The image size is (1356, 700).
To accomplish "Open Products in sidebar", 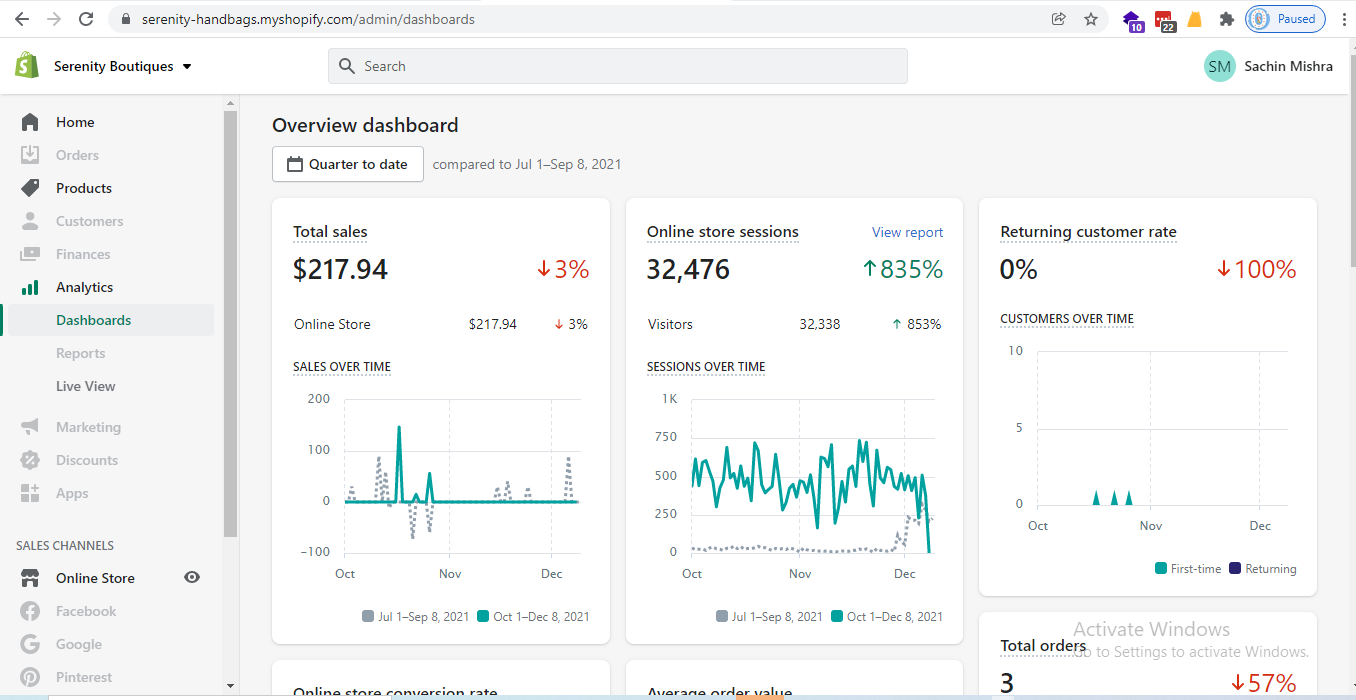I will point(84,188).
